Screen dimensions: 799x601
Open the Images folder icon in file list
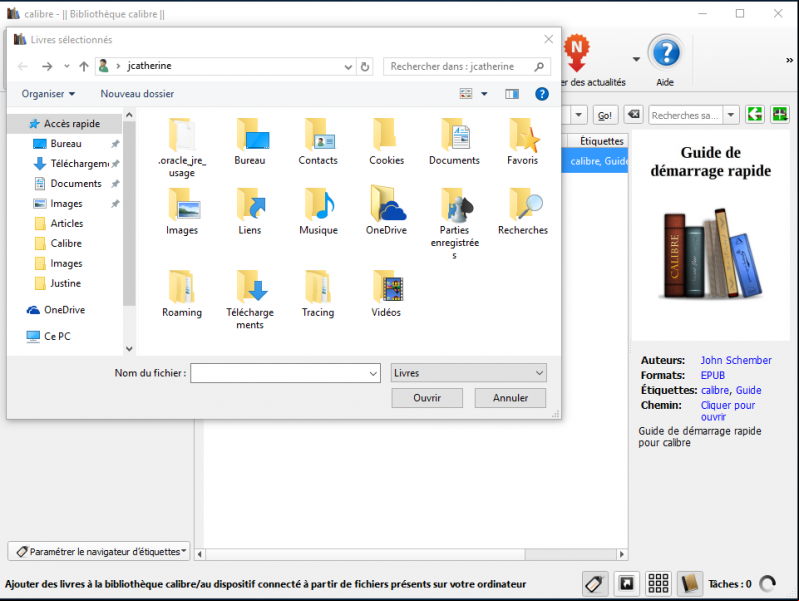coord(182,211)
